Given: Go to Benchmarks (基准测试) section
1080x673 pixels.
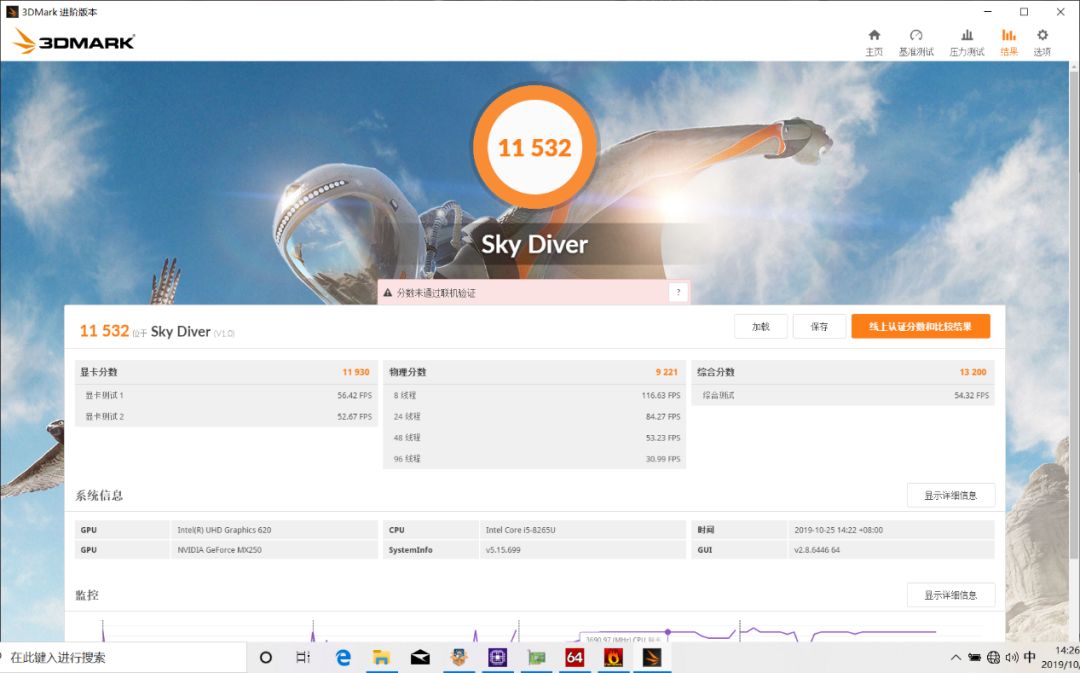Looking at the screenshot, I should pyautogui.click(x=915, y=42).
